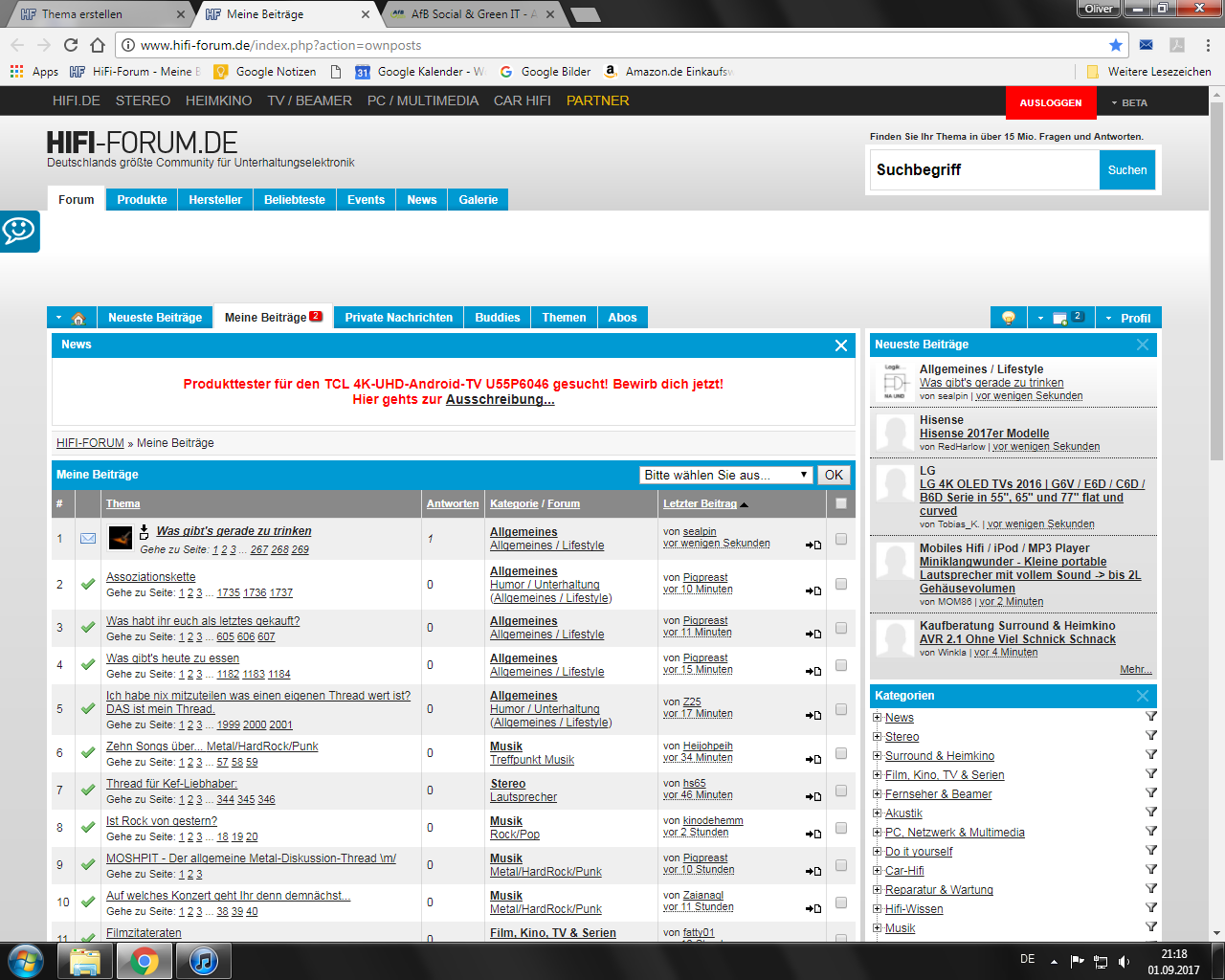Open the Profil dropdown menu

click(x=1128, y=318)
